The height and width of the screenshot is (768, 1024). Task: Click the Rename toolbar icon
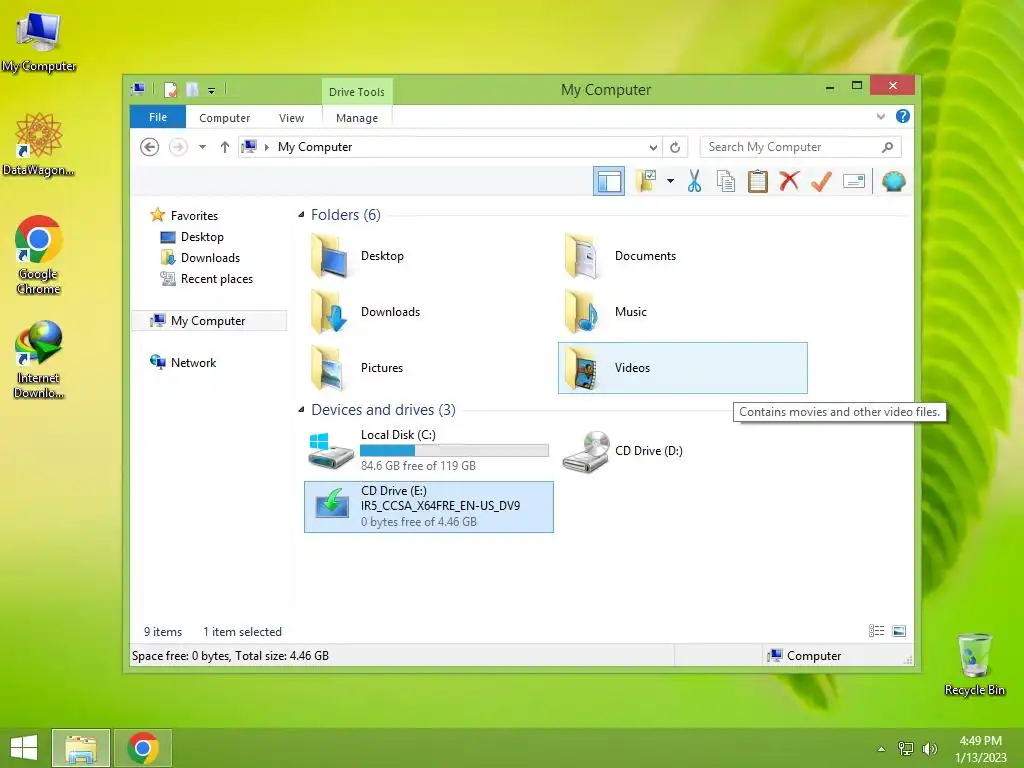854,181
